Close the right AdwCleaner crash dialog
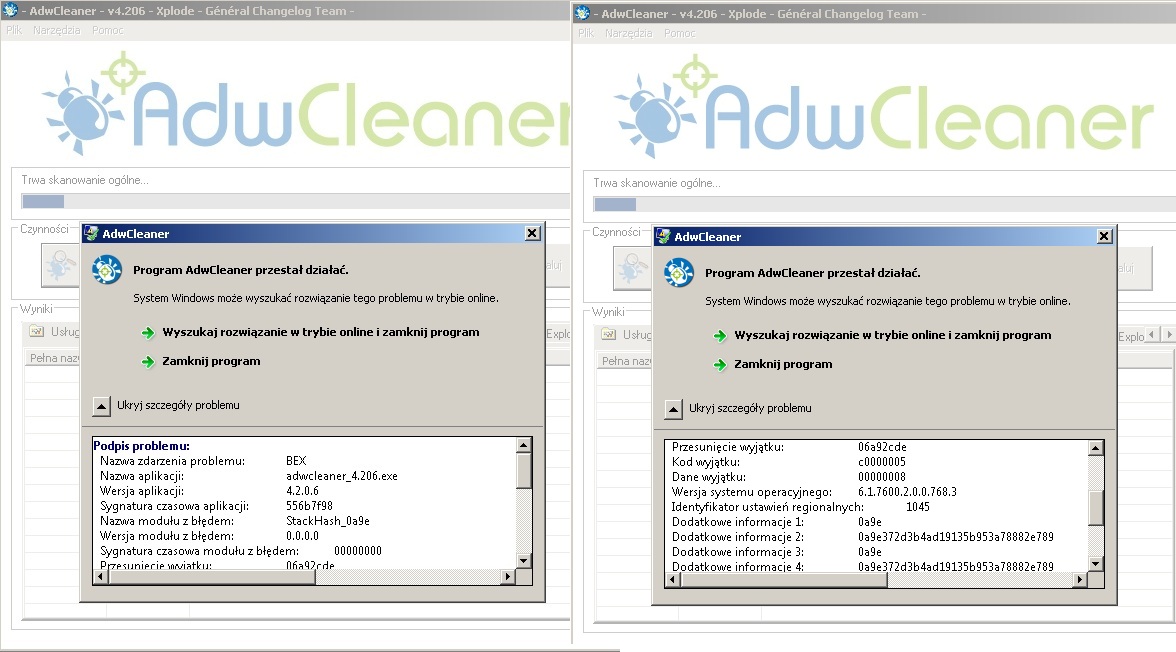 tap(1104, 236)
